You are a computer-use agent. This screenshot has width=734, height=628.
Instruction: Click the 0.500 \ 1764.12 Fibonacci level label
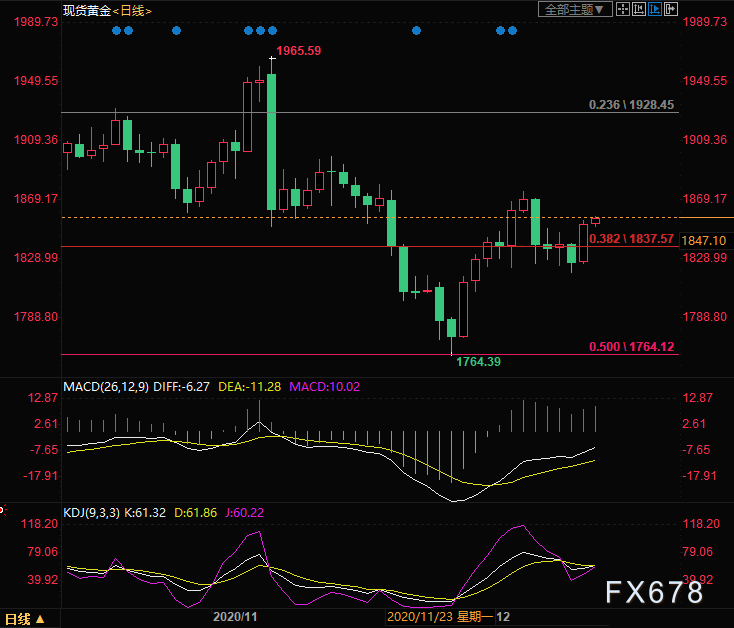(x=632, y=347)
